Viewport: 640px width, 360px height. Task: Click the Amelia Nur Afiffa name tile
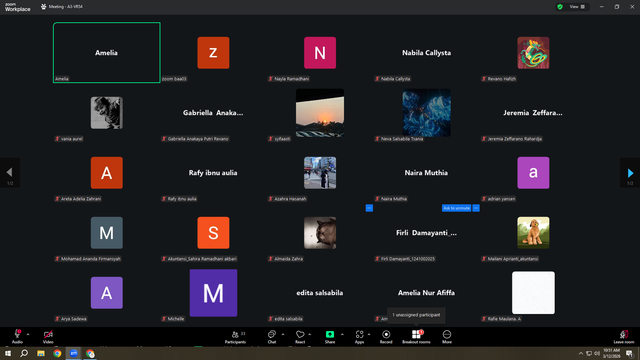point(427,293)
